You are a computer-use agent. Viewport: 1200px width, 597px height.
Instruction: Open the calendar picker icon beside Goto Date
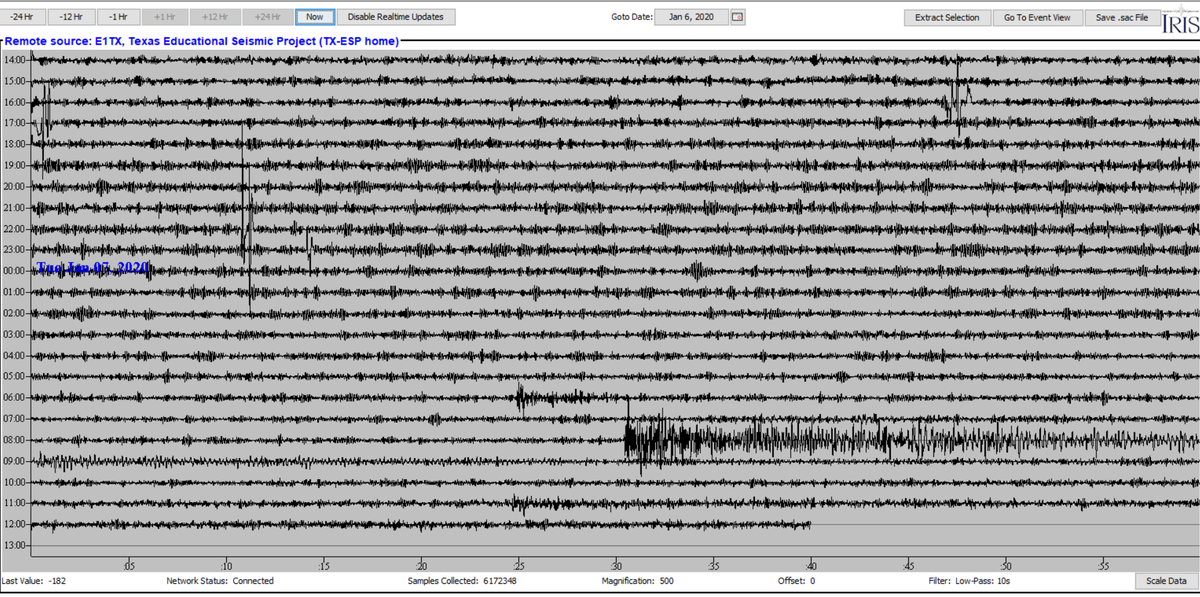(x=738, y=17)
